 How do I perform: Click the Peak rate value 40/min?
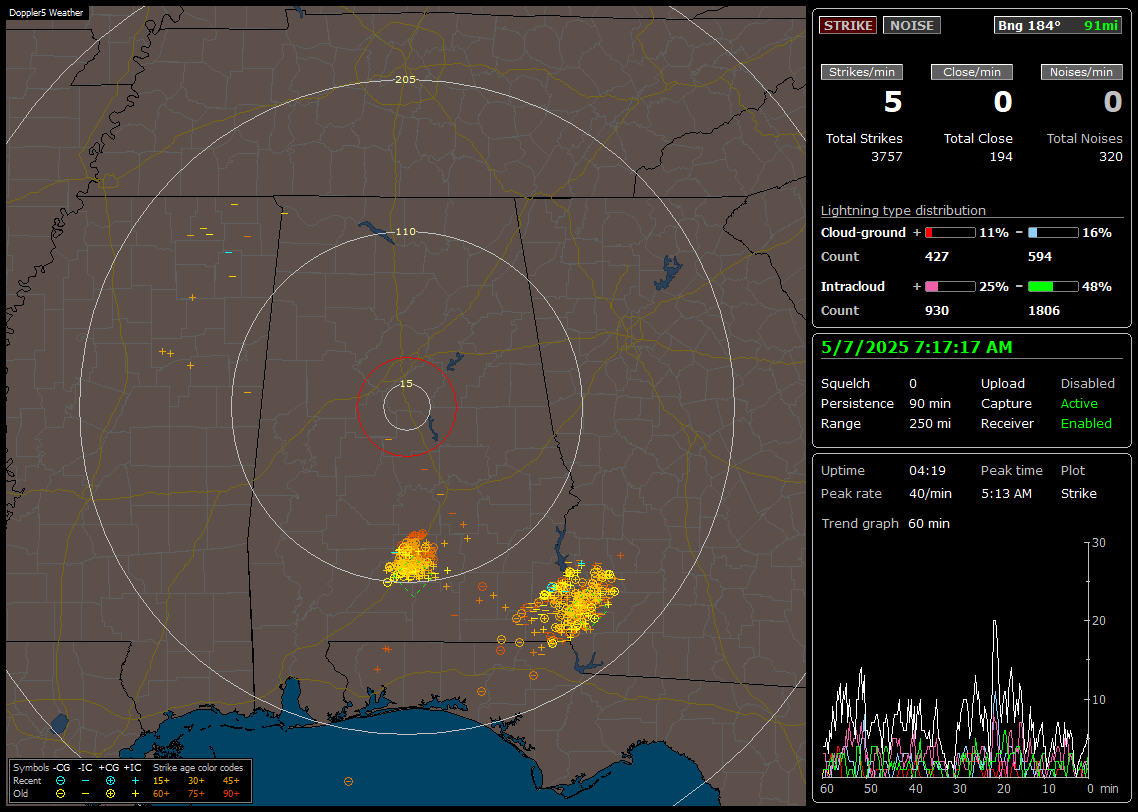pyautogui.click(x=930, y=493)
